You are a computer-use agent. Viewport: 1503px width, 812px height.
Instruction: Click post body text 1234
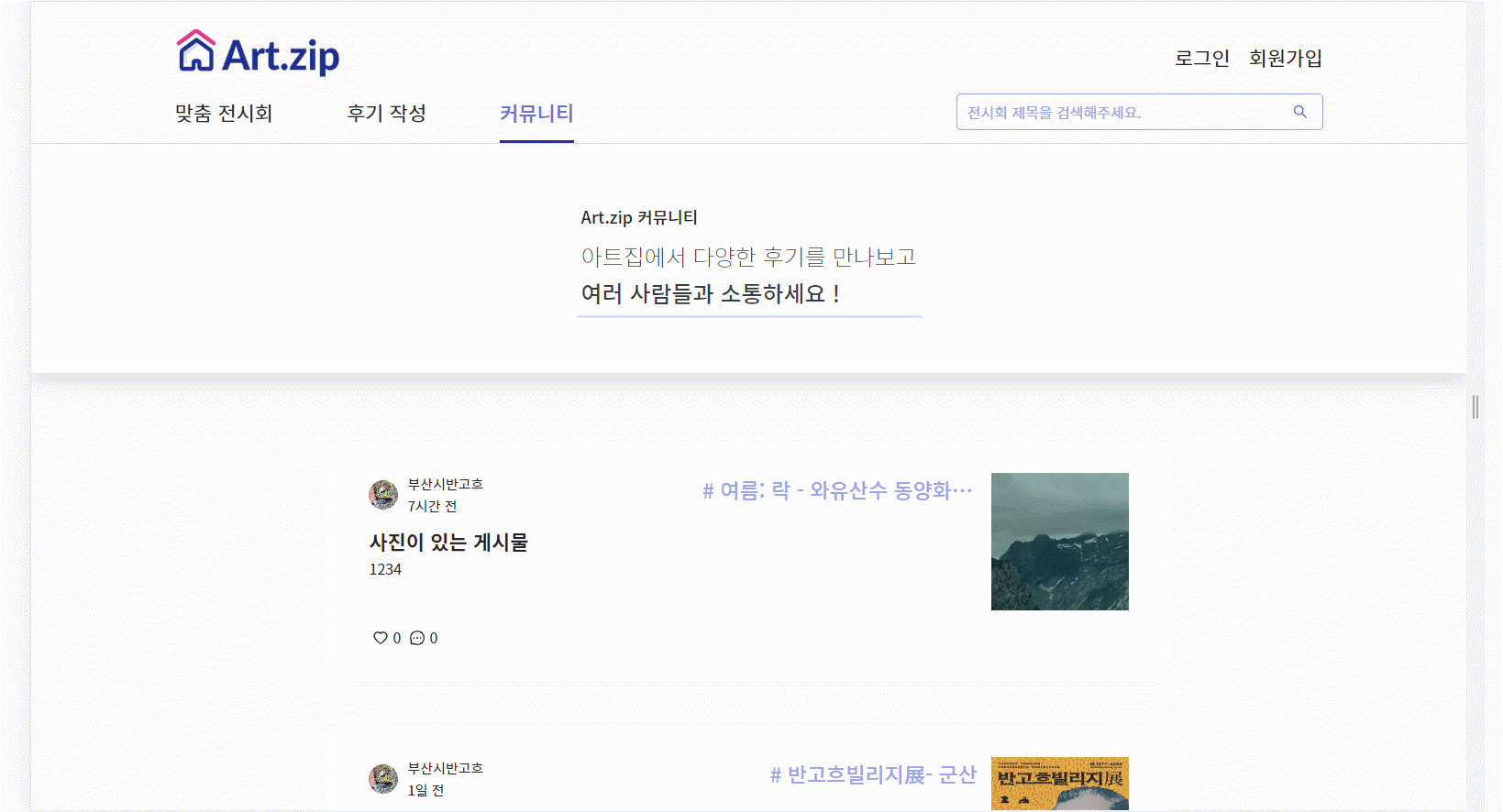click(385, 570)
